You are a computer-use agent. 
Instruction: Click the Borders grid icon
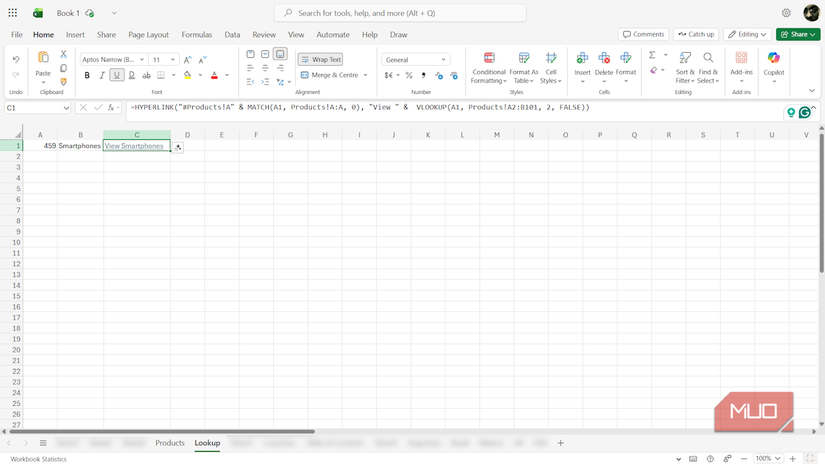tap(161, 75)
